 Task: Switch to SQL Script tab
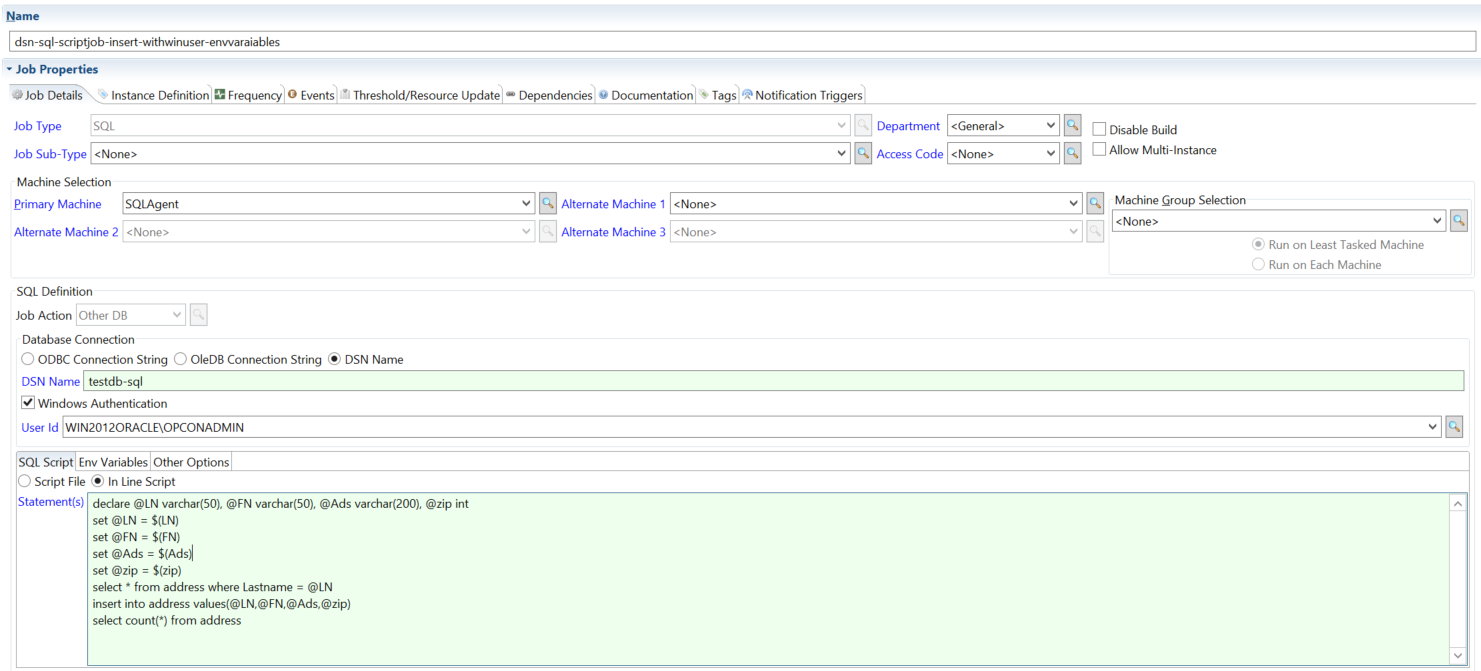[46, 462]
